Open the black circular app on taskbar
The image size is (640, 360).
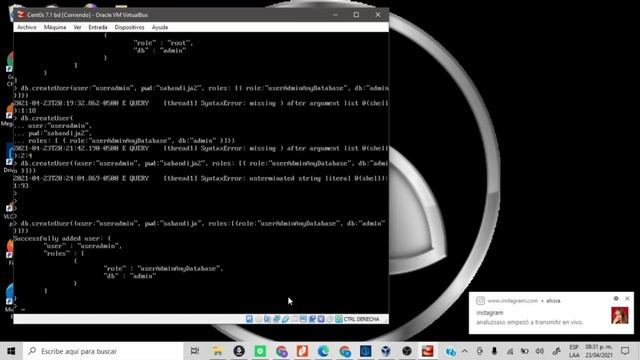(x=407, y=351)
